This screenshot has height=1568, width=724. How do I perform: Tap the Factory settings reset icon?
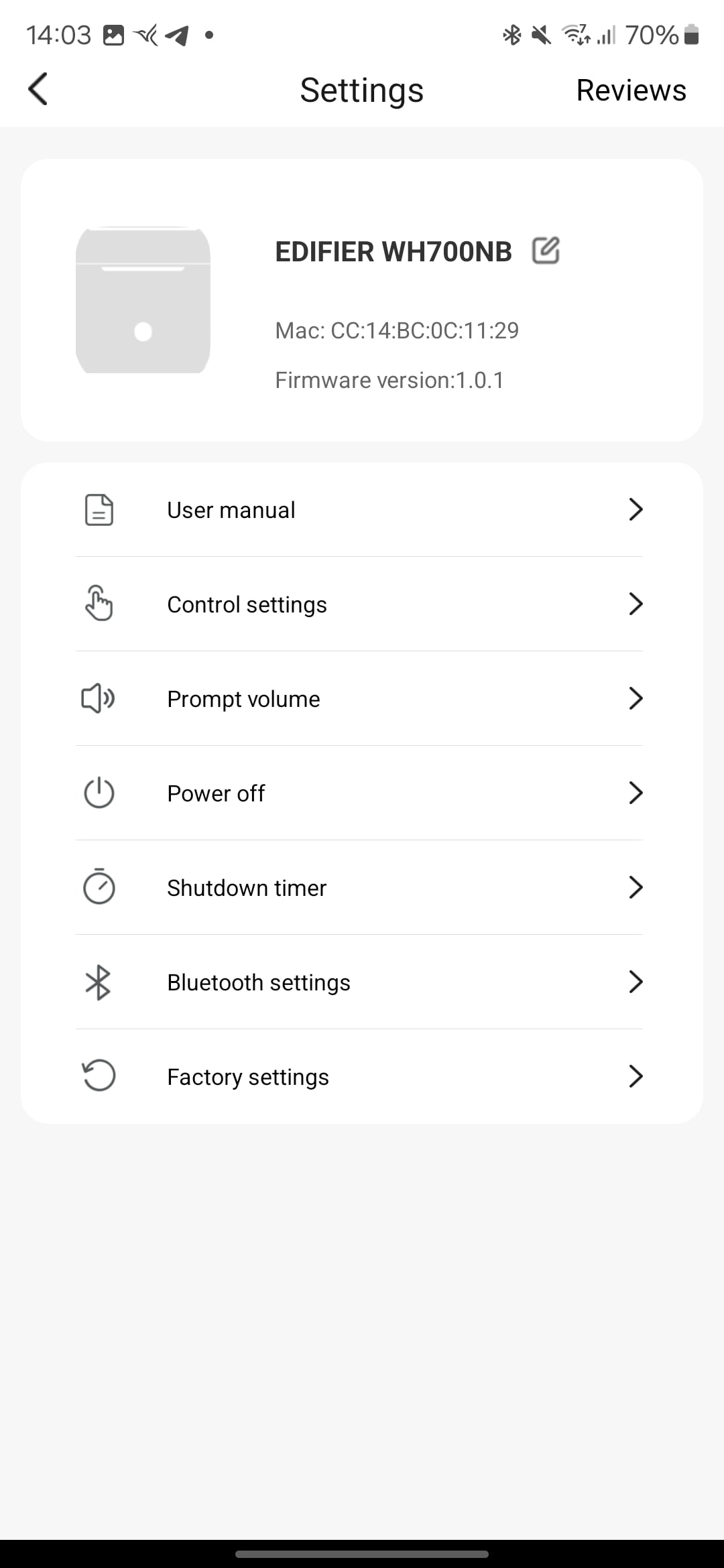tap(99, 1076)
